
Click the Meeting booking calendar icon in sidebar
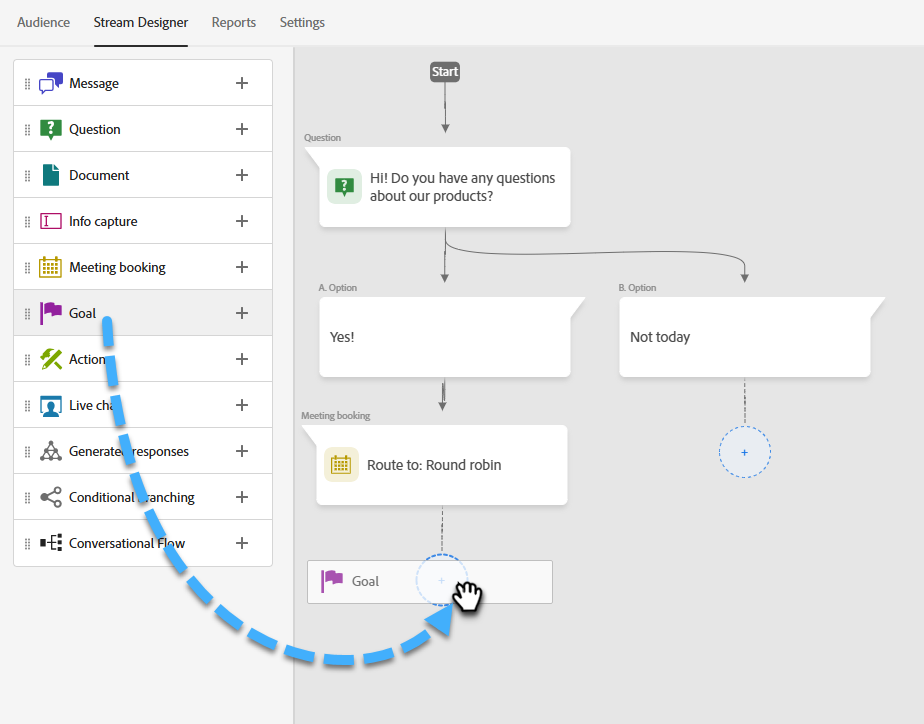click(x=51, y=267)
